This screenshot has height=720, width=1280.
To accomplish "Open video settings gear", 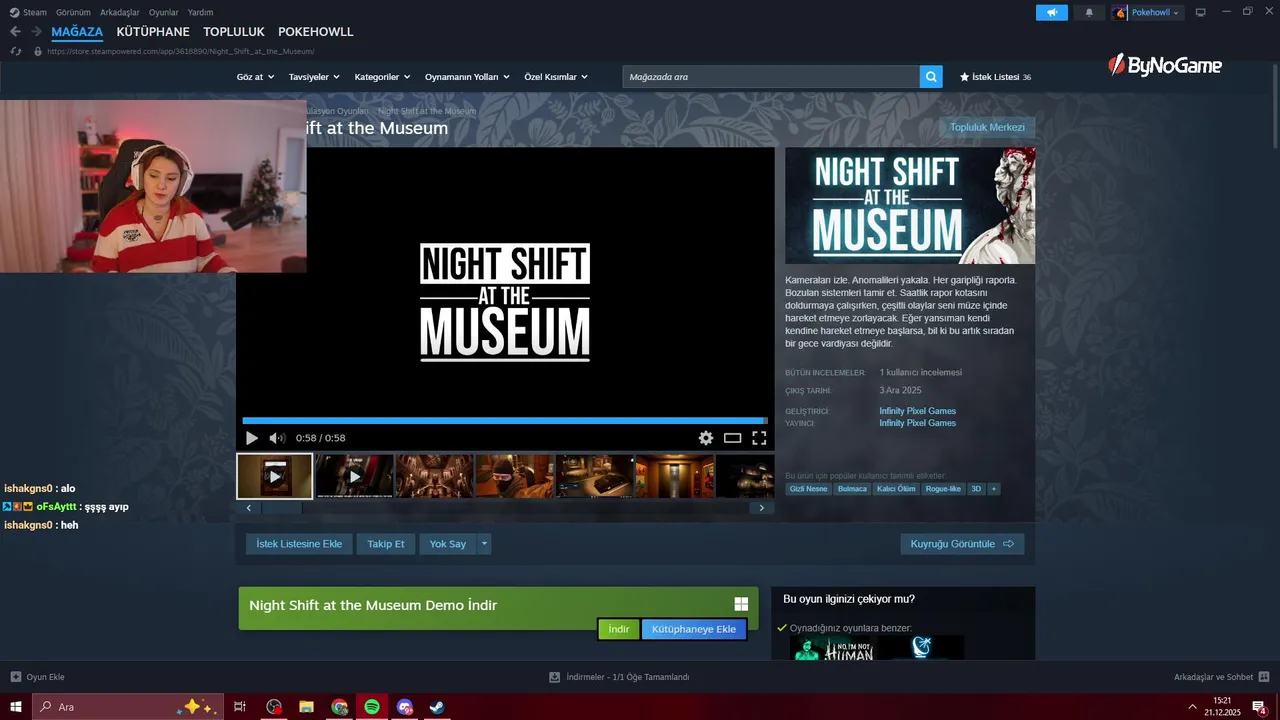I will point(706,438).
